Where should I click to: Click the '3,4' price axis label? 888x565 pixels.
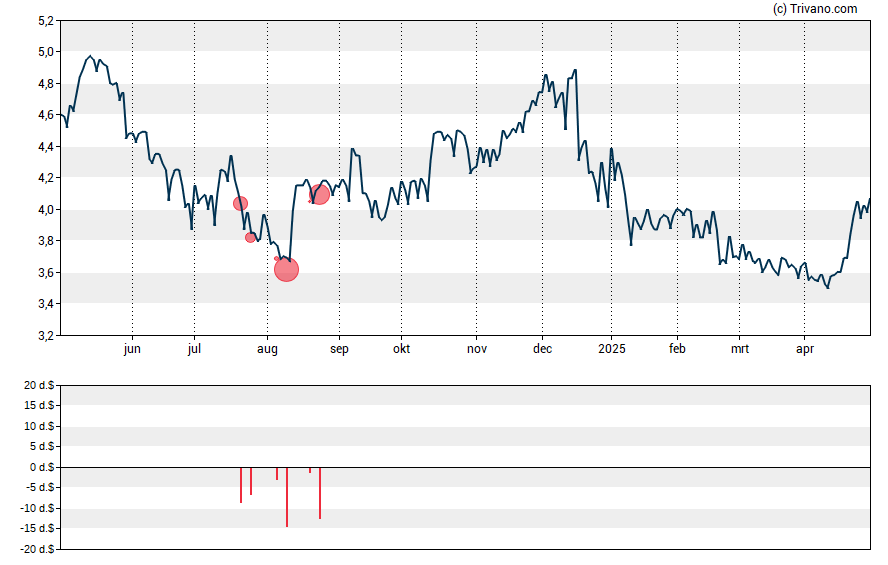tap(46, 304)
